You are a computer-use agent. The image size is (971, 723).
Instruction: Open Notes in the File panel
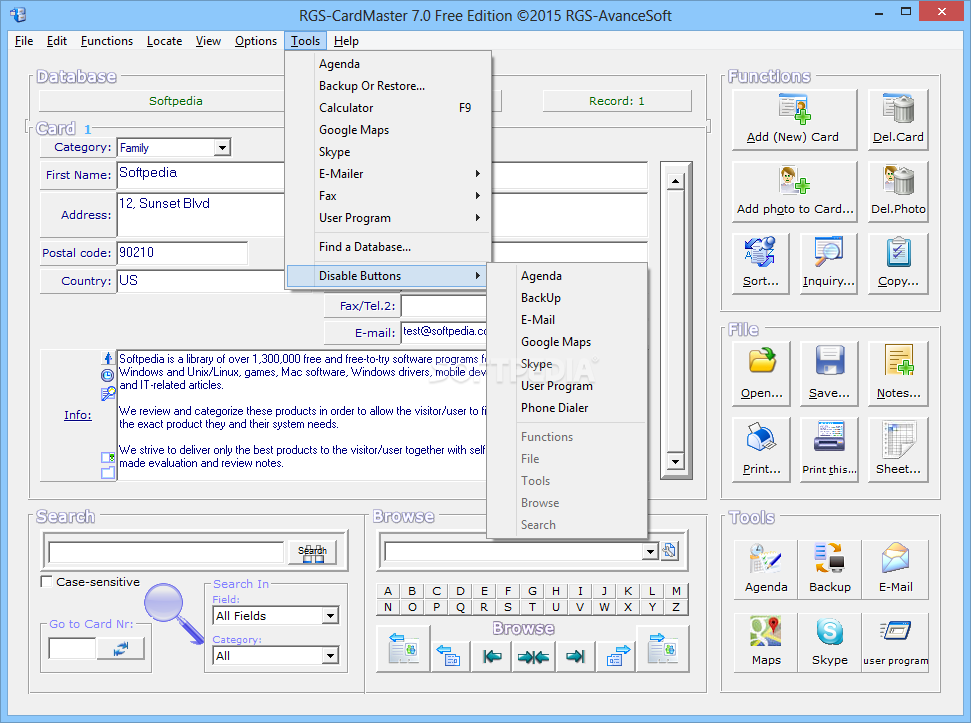899,373
